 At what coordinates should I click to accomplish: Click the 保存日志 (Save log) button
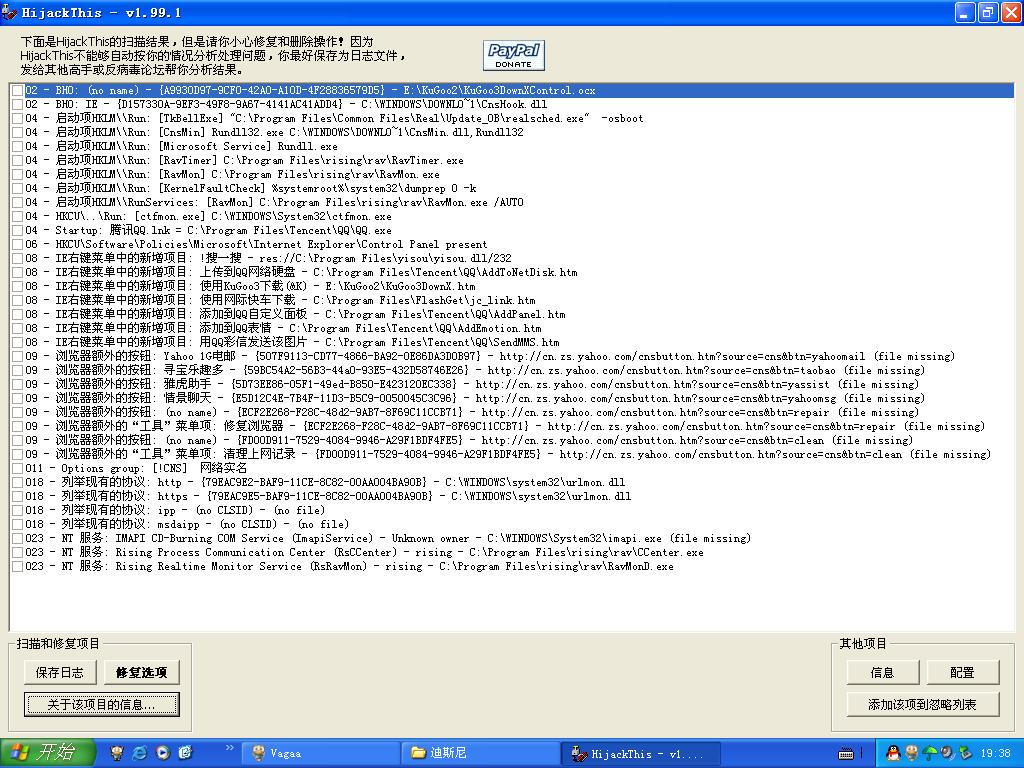tap(59, 672)
